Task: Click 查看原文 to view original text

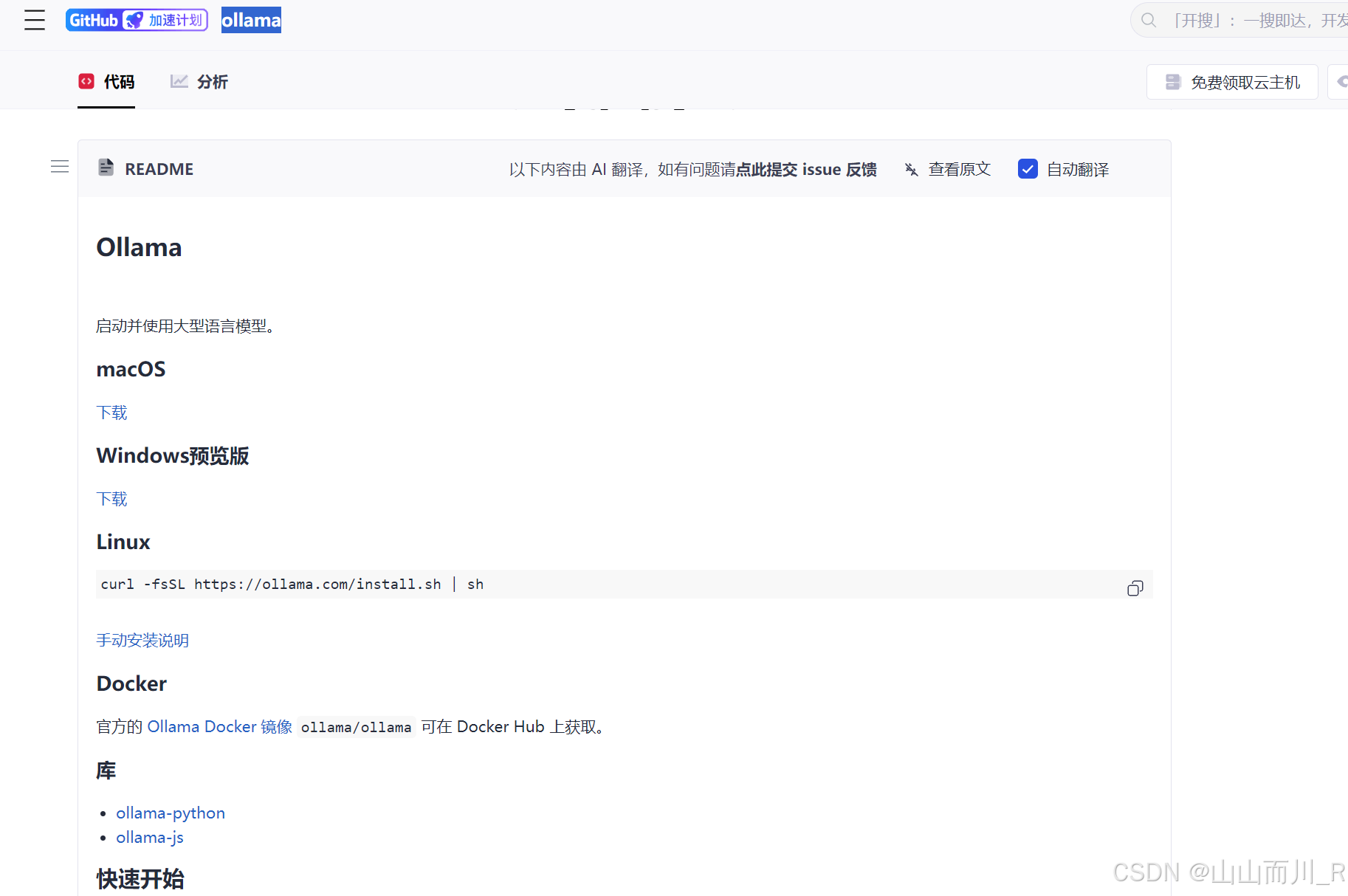Action: click(959, 170)
